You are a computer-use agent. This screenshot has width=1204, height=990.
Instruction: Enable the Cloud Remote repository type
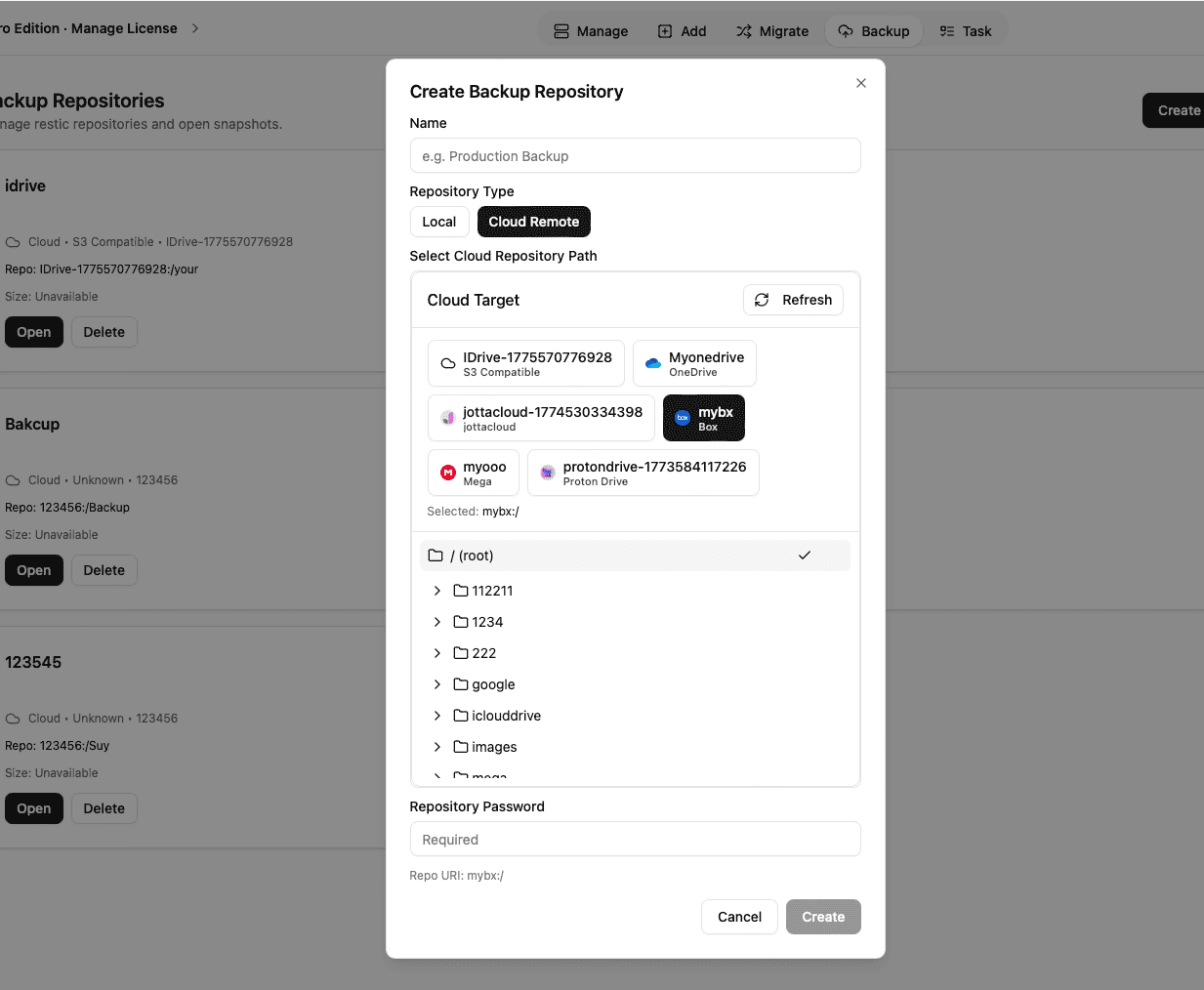point(533,222)
